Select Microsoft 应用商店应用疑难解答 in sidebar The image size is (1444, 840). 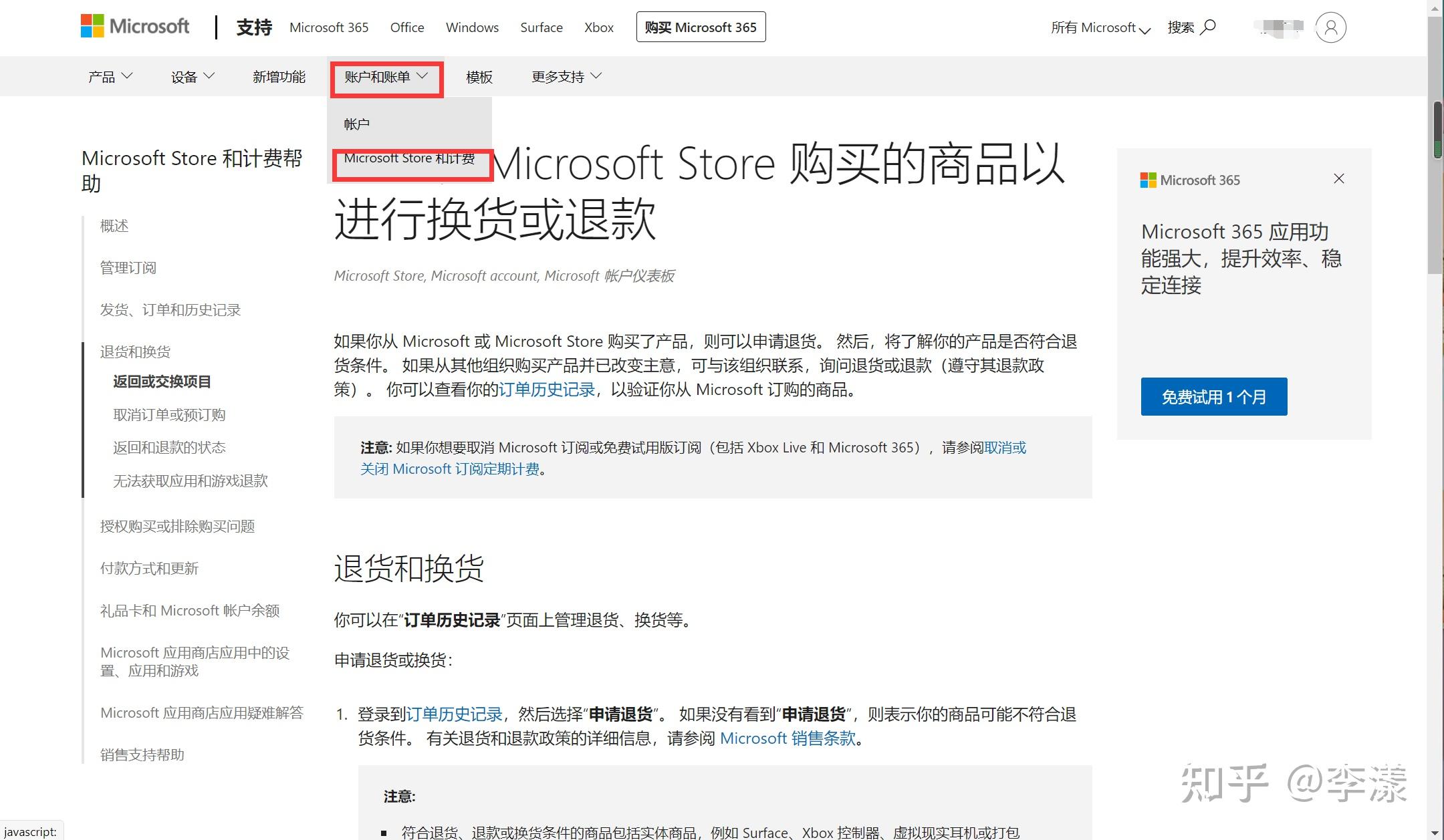pos(202,713)
